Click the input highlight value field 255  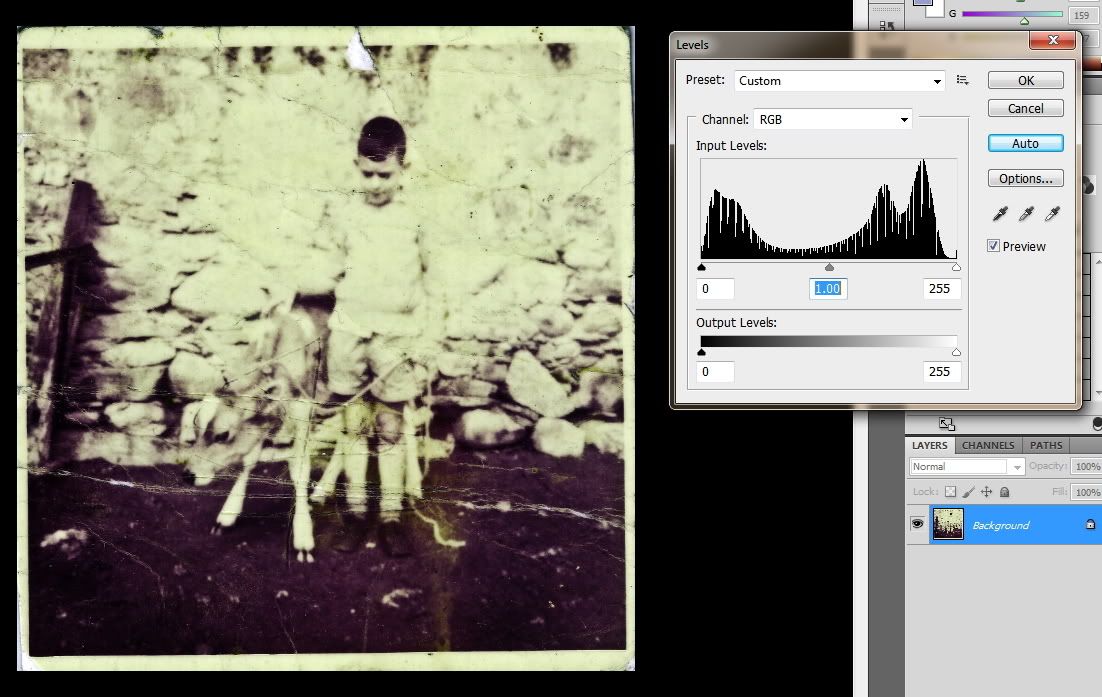pos(941,289)
